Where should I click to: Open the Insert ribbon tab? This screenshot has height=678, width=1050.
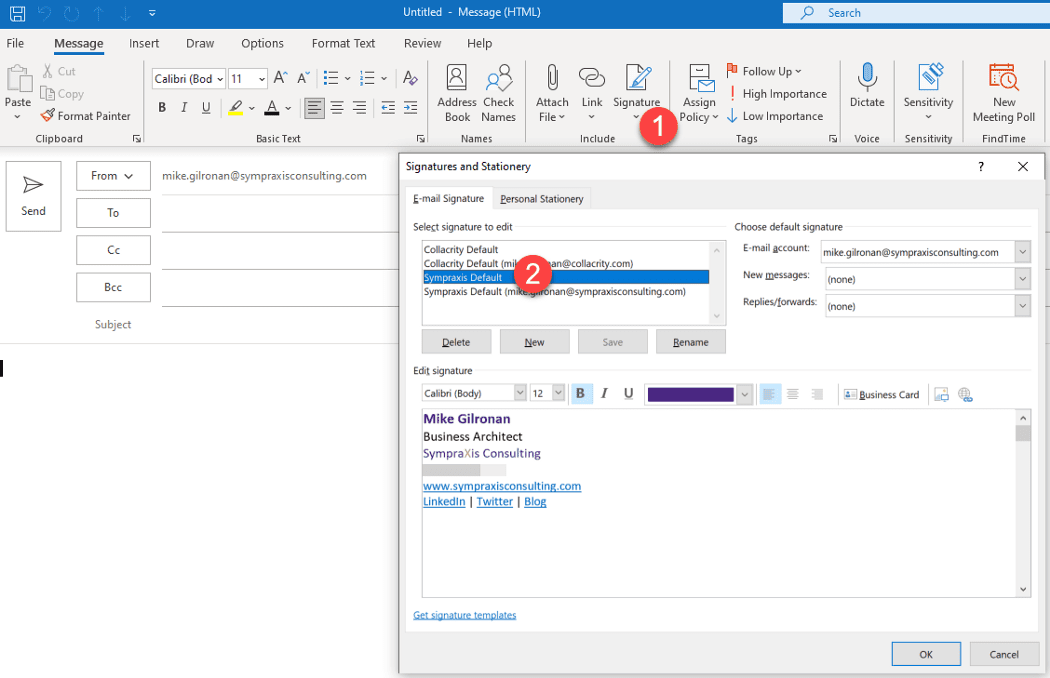pyautogui.click(x=144, y=43)
